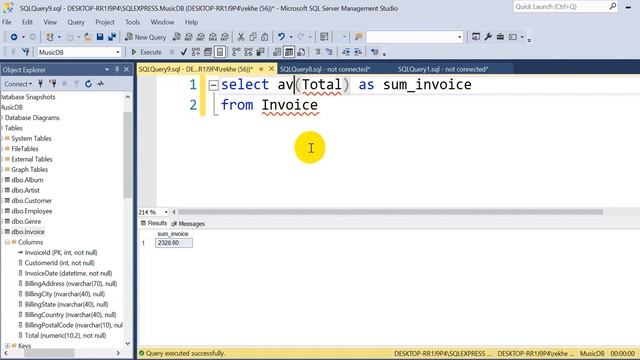Run the query with Execute
Viewport: 640px width, 360px height.
[147, 52]
